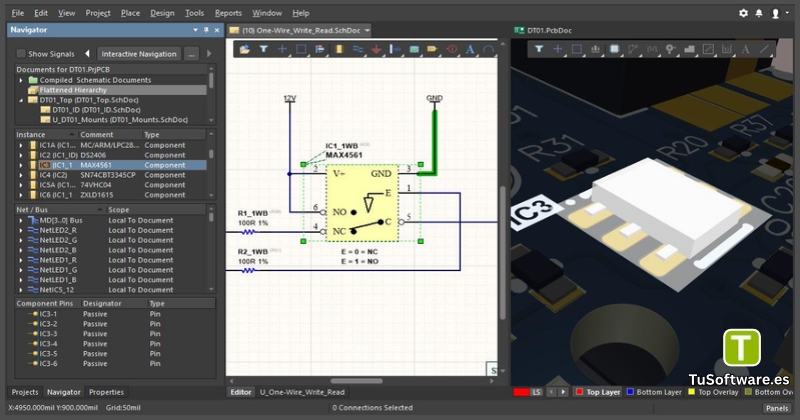Click the Instance column header
Viewport: 800px width, 420px height.
pyautogui.click(x=46, y=135)
